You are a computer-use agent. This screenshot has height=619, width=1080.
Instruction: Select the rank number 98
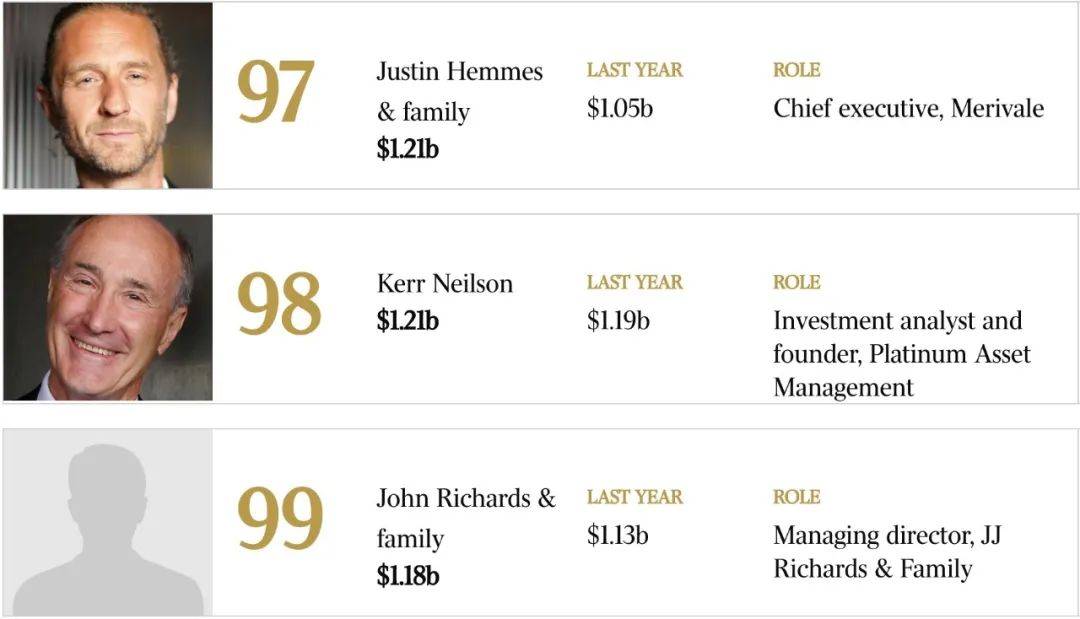(x=279, y=304)
